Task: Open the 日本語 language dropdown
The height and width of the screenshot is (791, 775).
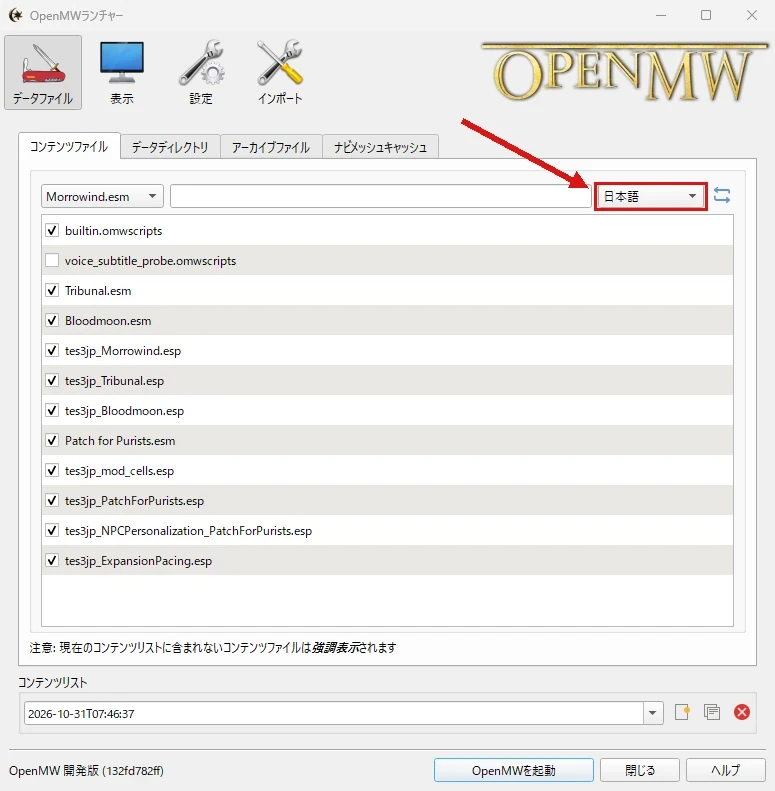Action: [x=650, y=196]
